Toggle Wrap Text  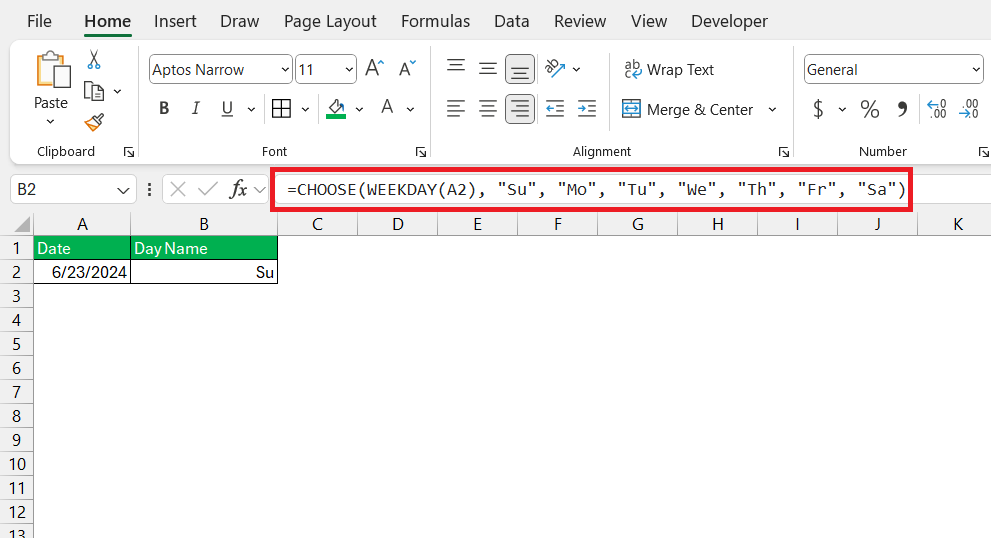[x=669, y=70]
